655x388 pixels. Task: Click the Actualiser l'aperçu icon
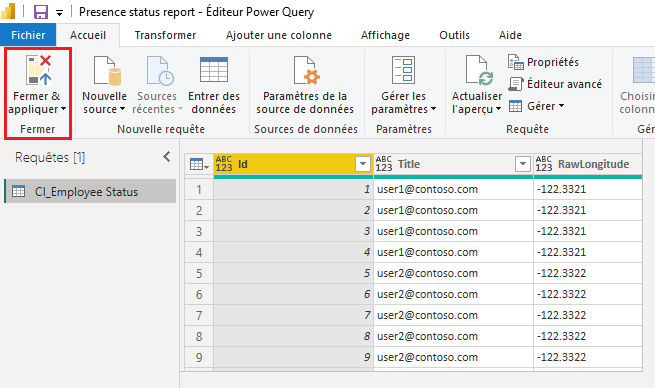coord(479,70)
